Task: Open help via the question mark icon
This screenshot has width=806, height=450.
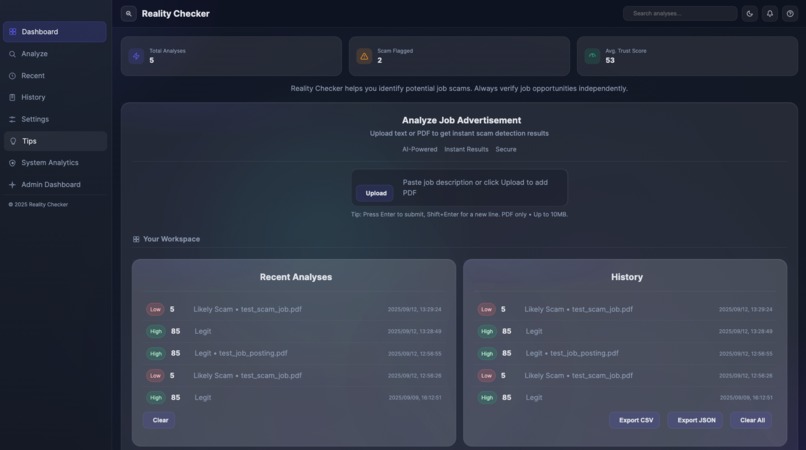Action: coord(790,13)
